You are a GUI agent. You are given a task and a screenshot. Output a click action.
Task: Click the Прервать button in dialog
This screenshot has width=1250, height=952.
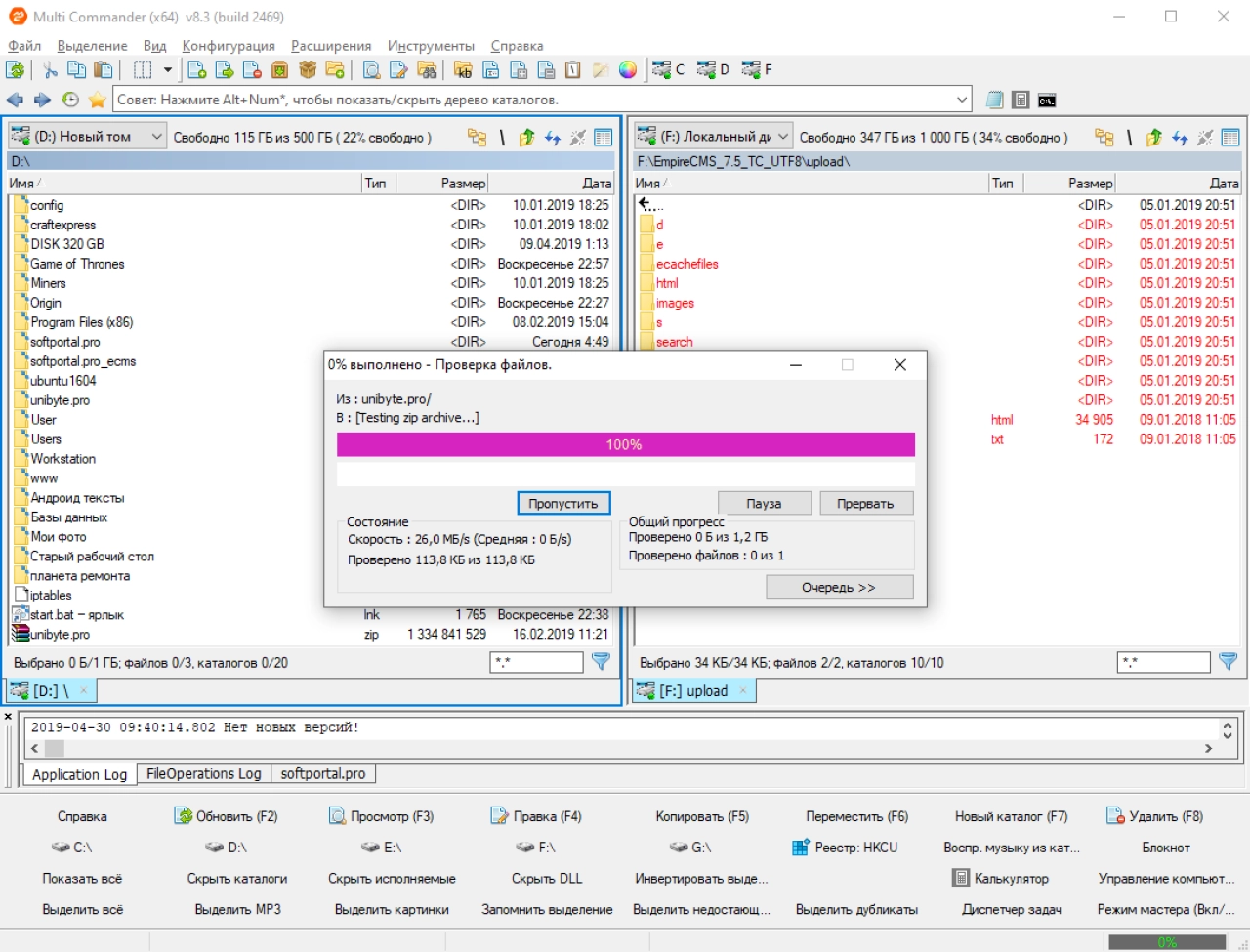[x=865, y=503]
